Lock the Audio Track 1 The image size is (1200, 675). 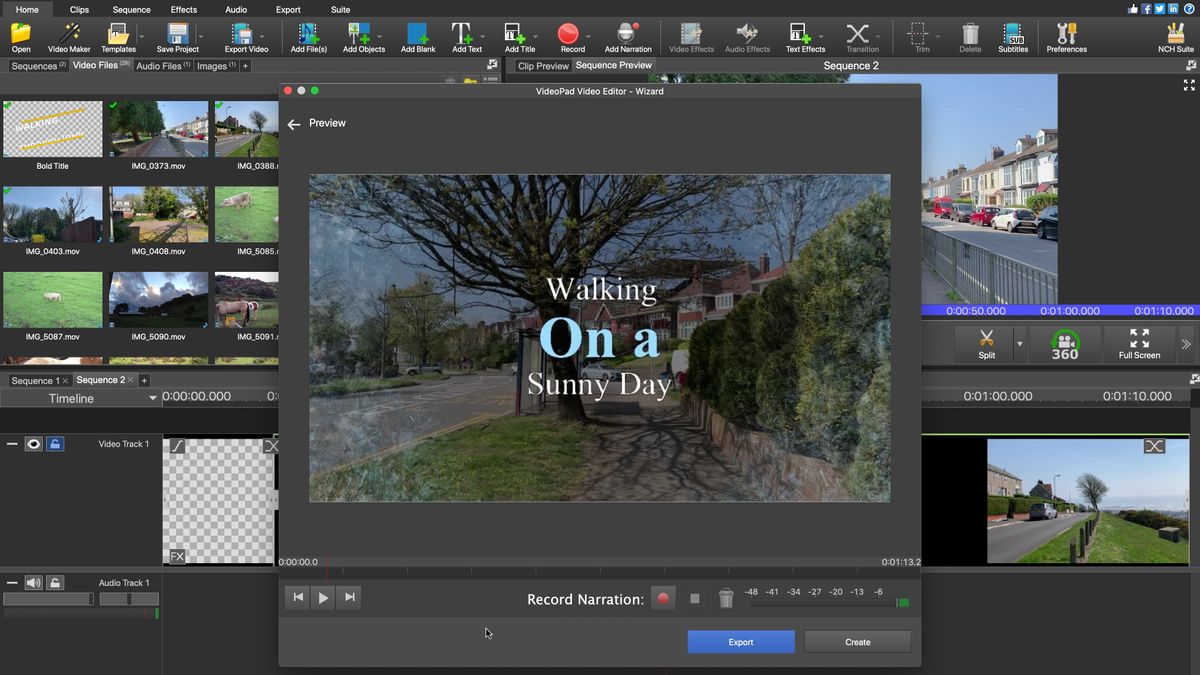point(55,582)
